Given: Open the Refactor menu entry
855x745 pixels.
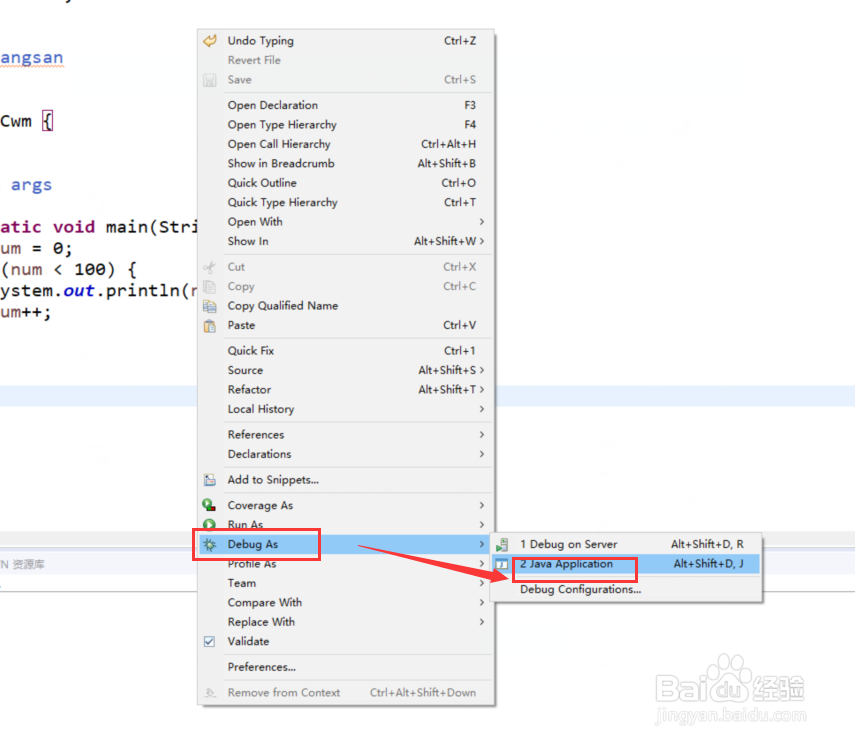Looking at the screenshot, I should (x=346, y=389).
